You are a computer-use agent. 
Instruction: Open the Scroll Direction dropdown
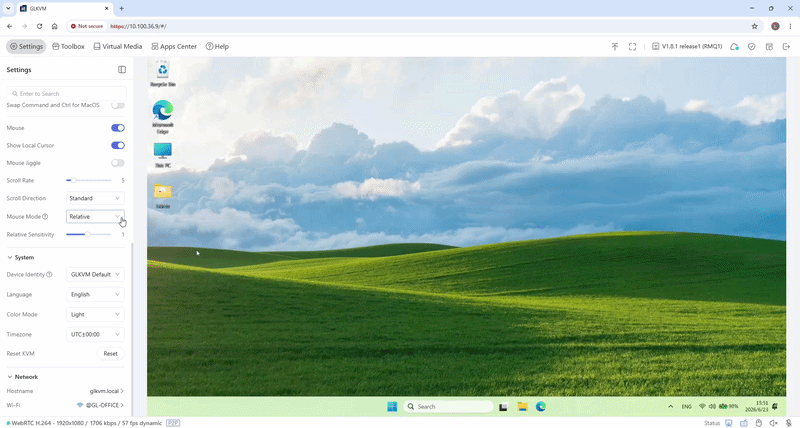click(x=95, y=198)
